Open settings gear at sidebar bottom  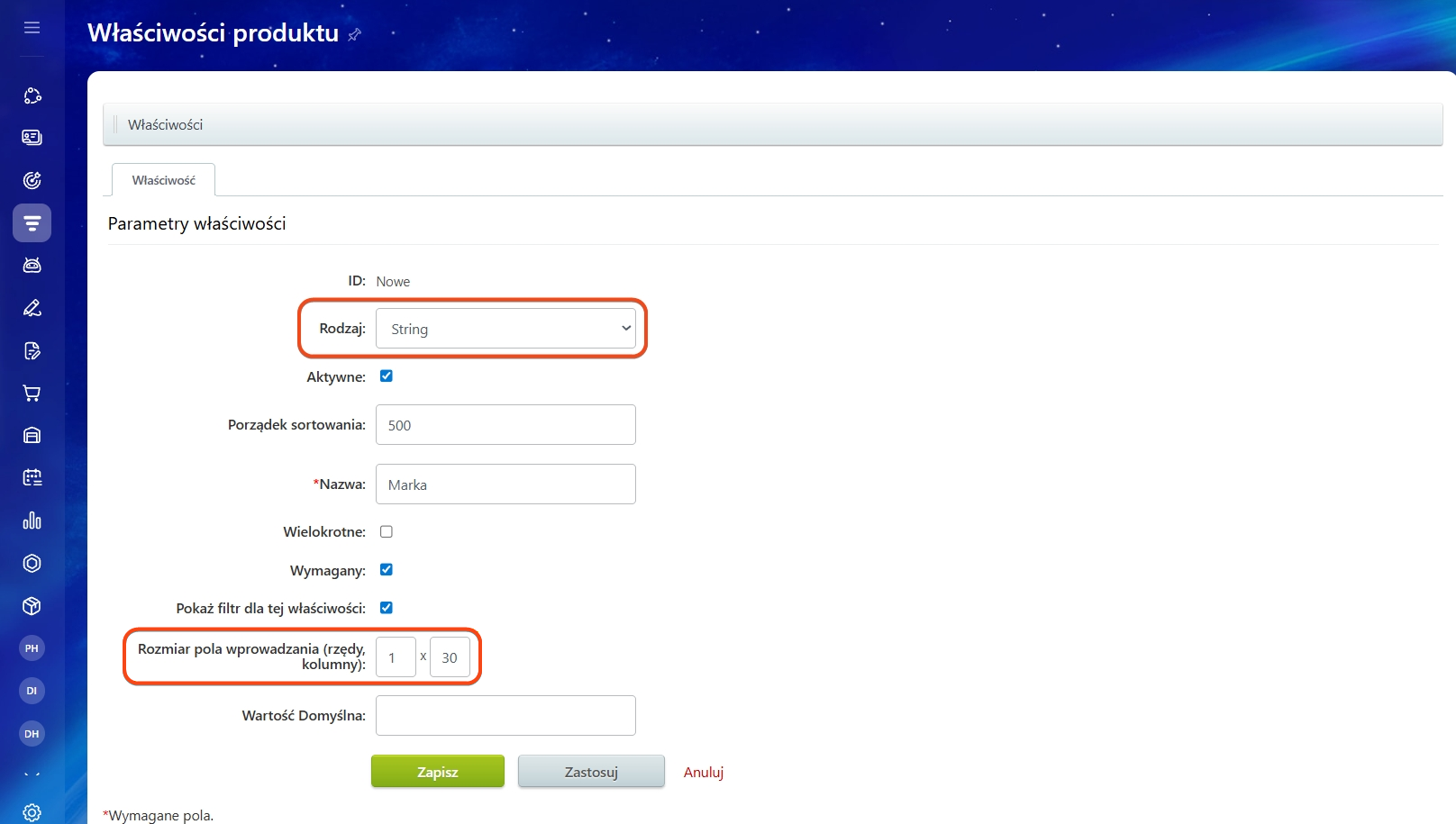click(x=32, y=812)
